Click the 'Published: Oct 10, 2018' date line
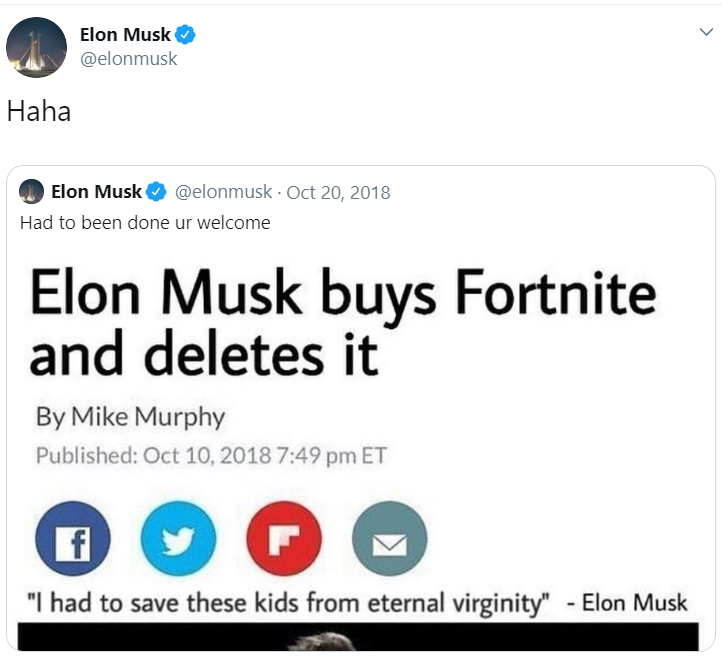The height and width of the screenshot is (662, 722). pos(211,455)
